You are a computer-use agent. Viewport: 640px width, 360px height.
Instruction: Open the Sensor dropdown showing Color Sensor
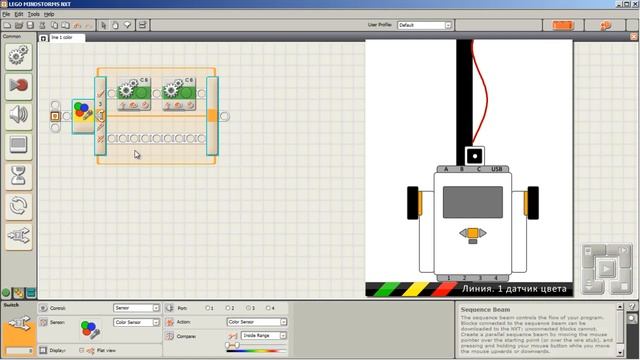136,322
